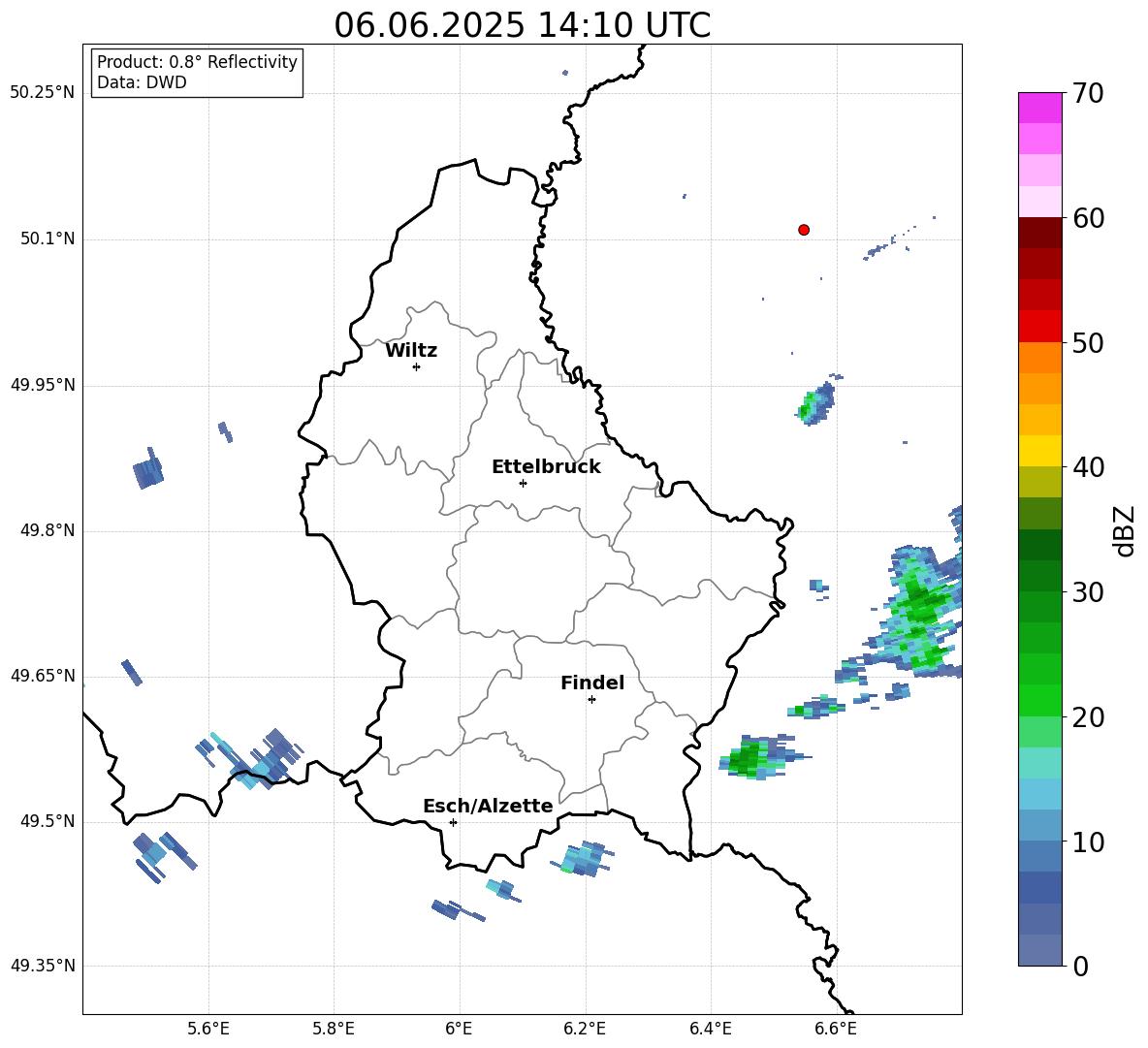Click the 5.6°E longitude label
Image resolution: width=1148 pixels, height=1048 pixels.
point(208,1029)
